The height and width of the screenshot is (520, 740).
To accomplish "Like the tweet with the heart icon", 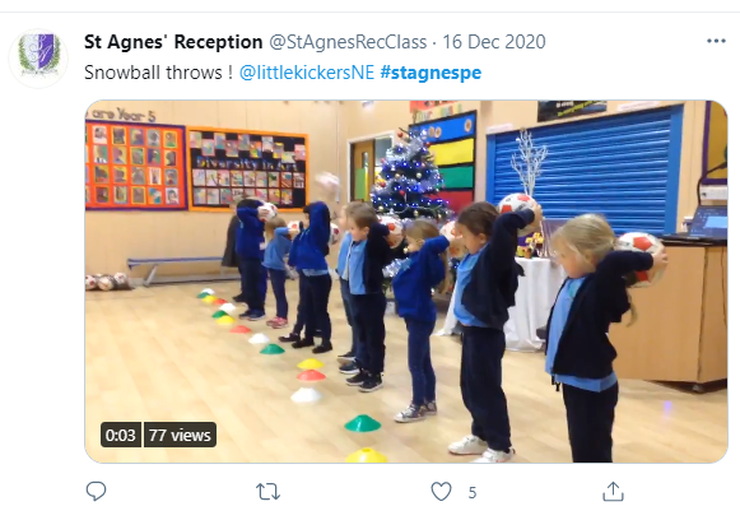I will 441,492.
